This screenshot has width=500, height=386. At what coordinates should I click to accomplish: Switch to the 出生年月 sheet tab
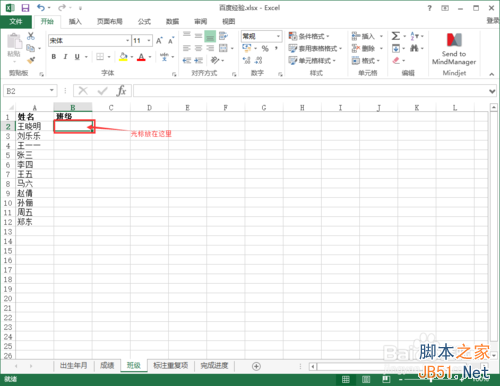74,366
